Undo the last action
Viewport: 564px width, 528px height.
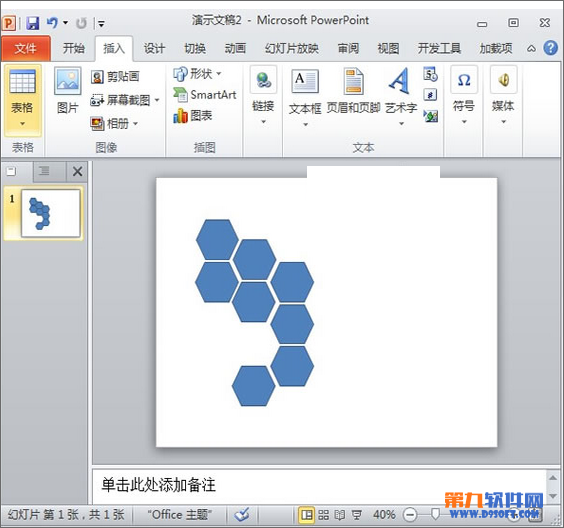tap(52, 23)
